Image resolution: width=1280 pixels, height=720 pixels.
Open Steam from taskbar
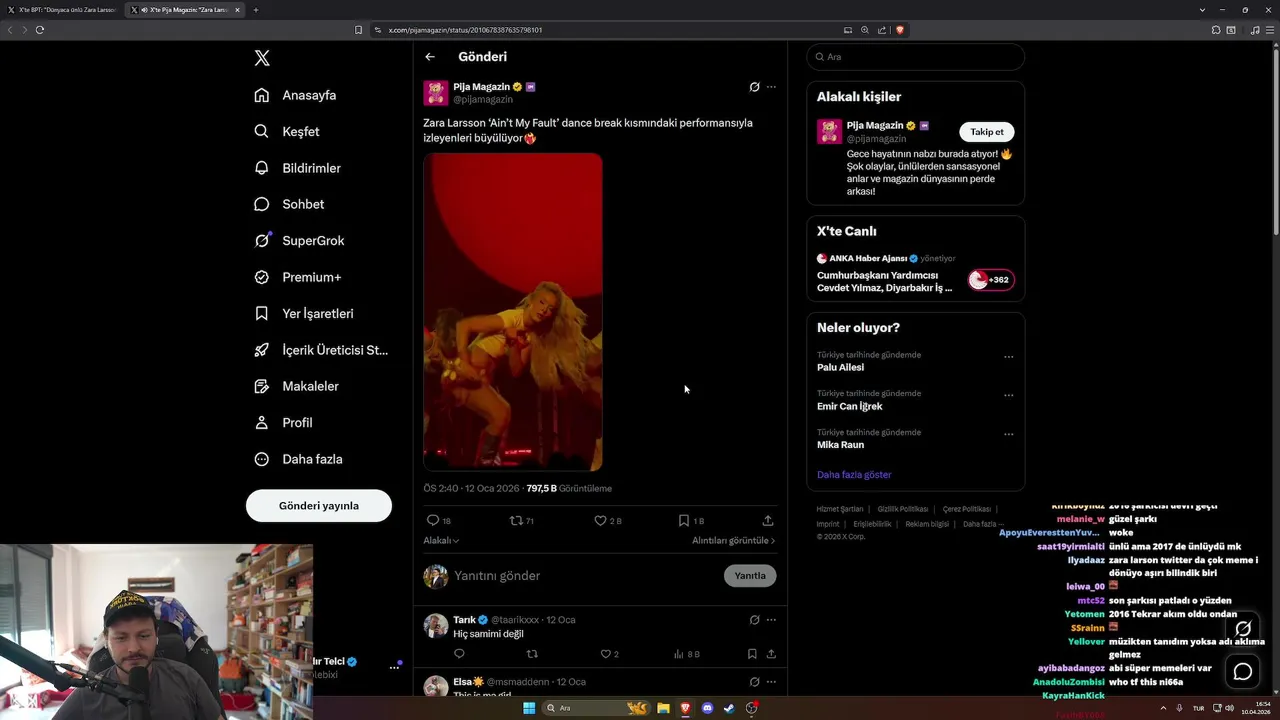point(729,708)
